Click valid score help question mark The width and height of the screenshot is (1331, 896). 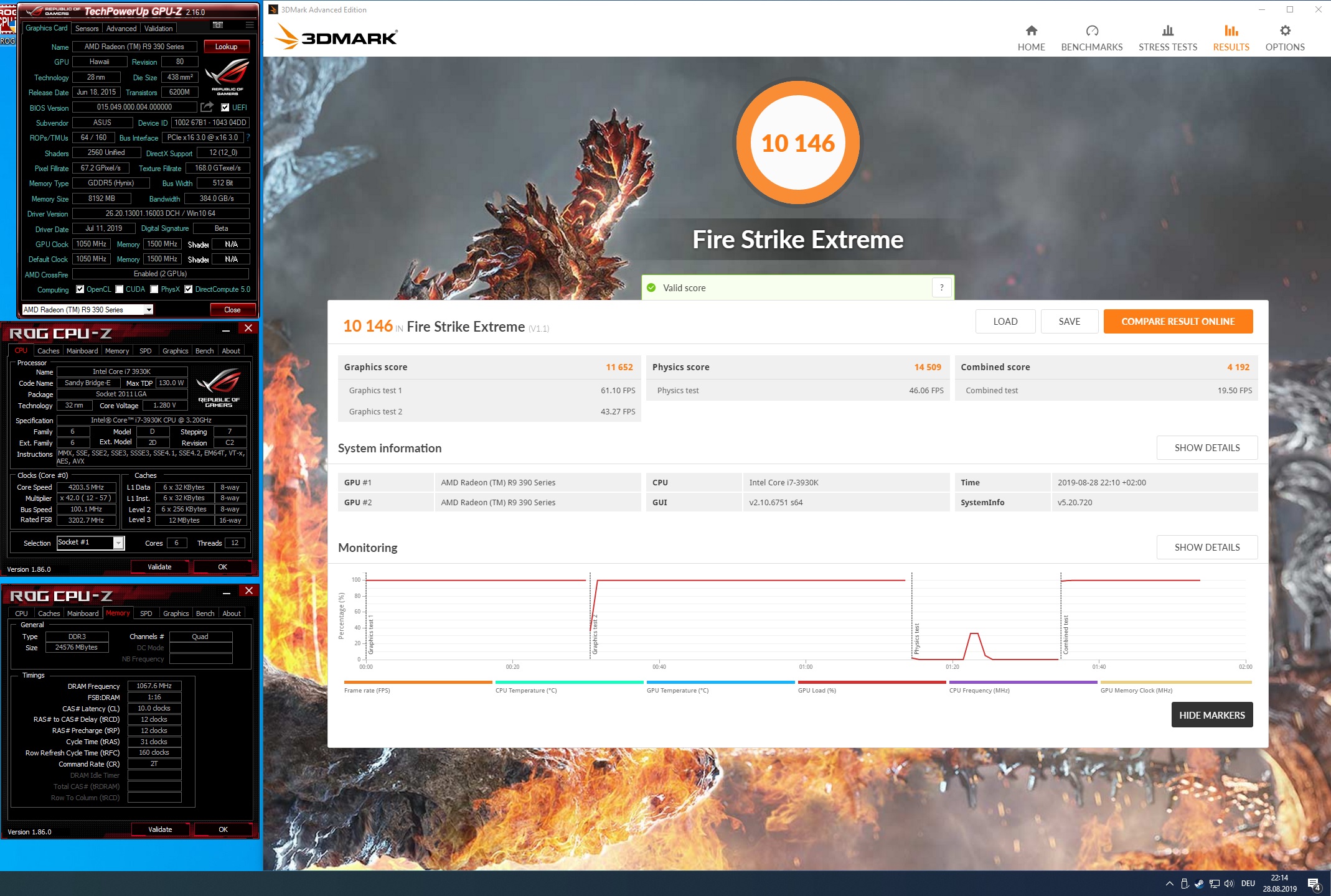[x=941, y=287]
